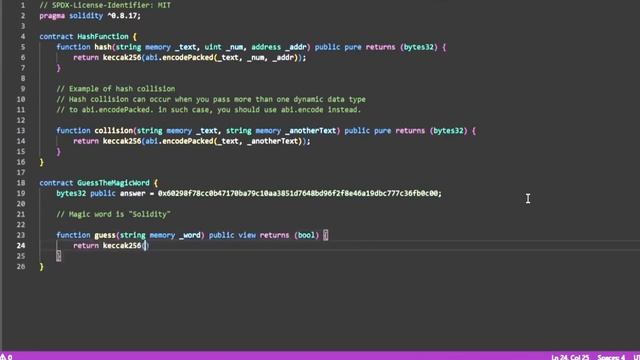This screenshot has width=640, height=360.
Task: Click comment ending 'use abi.encode instead.'
Action: 209,110
